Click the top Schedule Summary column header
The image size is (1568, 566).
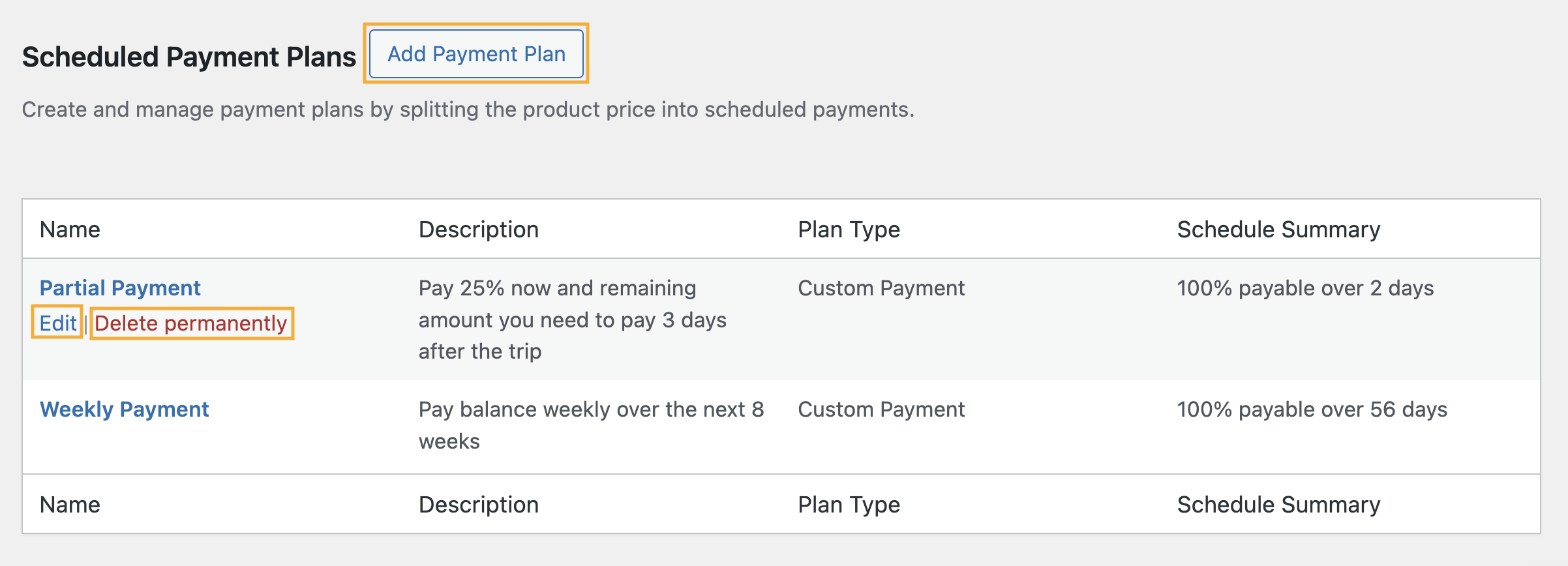click(x=1278, y=230)
